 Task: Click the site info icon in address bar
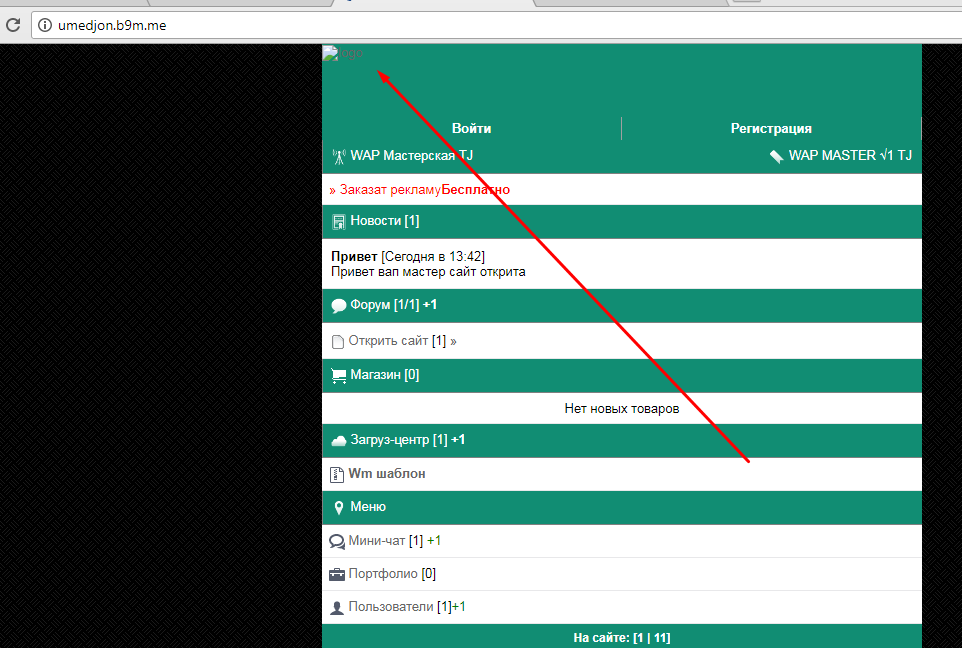coord(45,25)
